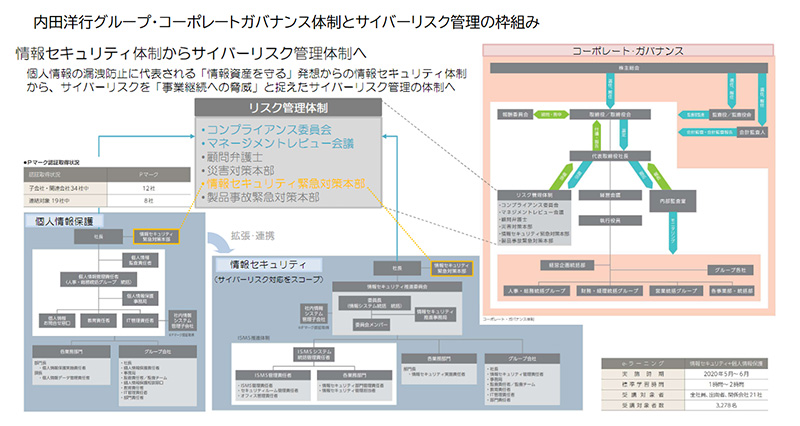Click the 情報セキュリティ推進事務局 box
This screenshot has width=800, height=426.
(435, 314)
